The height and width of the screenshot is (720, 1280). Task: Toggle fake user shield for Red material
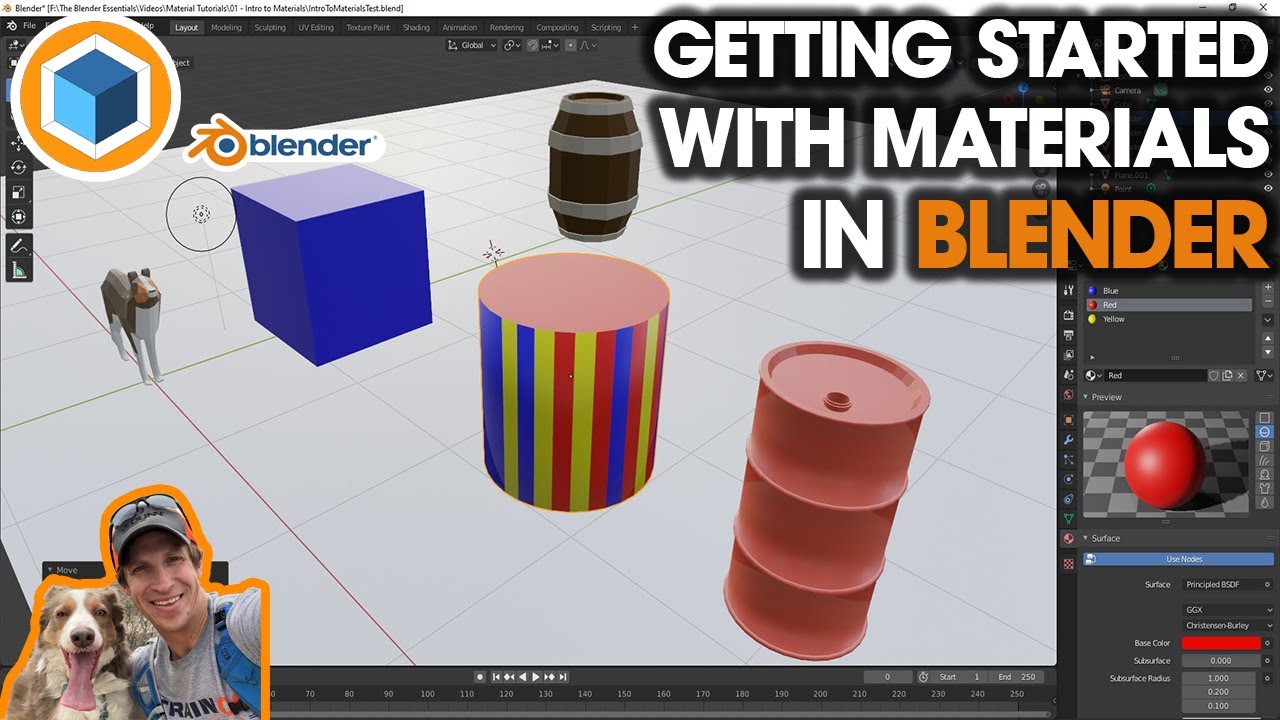point(1213,375)
